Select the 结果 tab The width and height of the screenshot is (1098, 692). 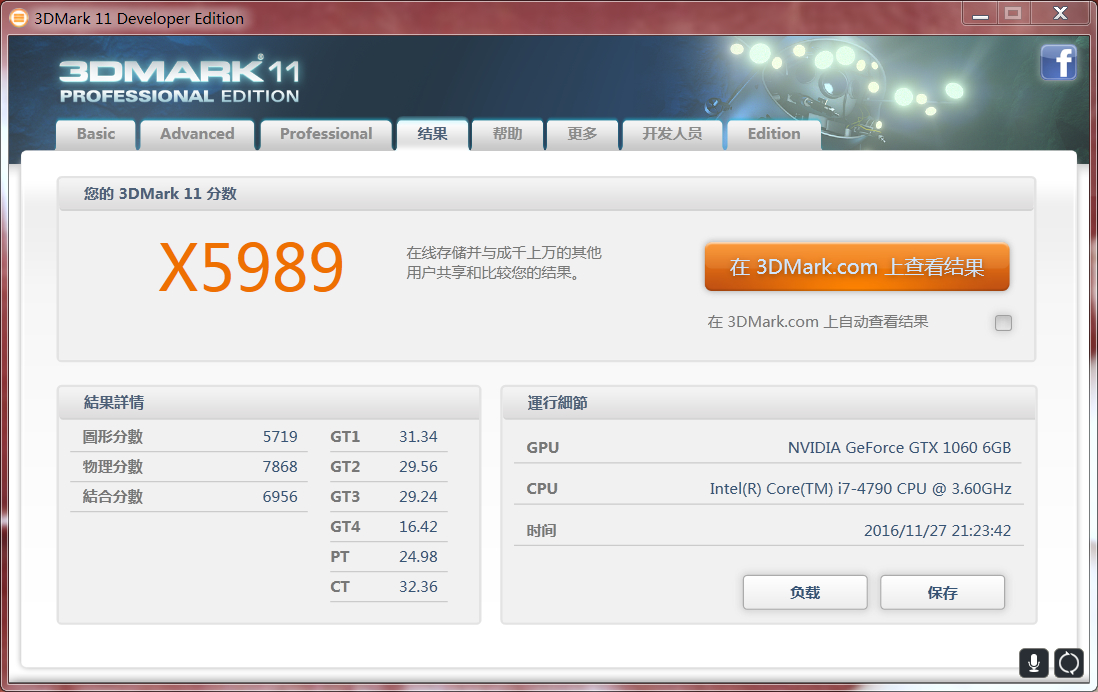point(432,134)
